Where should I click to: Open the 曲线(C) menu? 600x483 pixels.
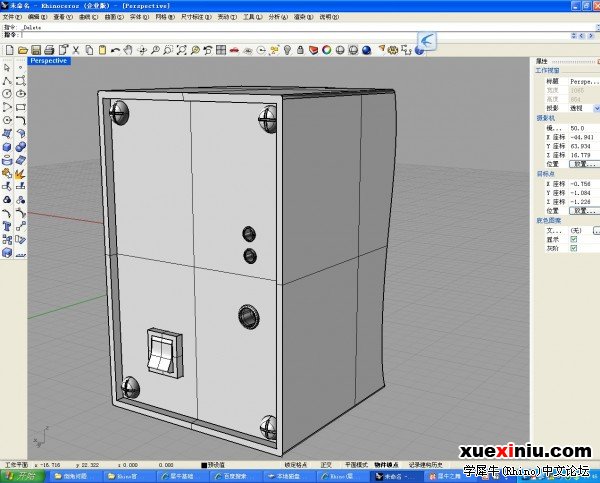pyautogui.click(x=88, y=17)
